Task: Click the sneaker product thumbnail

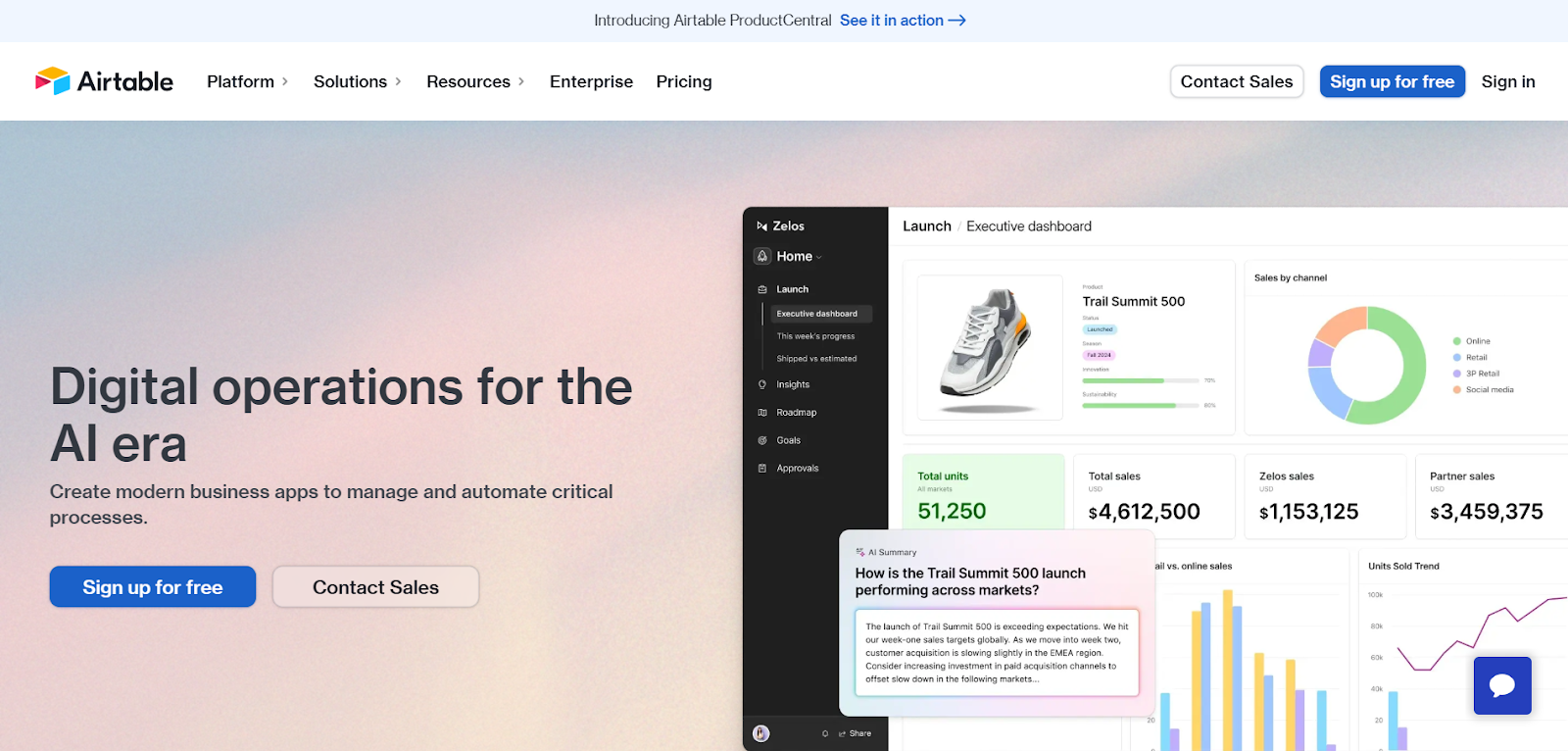Action: pos(990,347)
